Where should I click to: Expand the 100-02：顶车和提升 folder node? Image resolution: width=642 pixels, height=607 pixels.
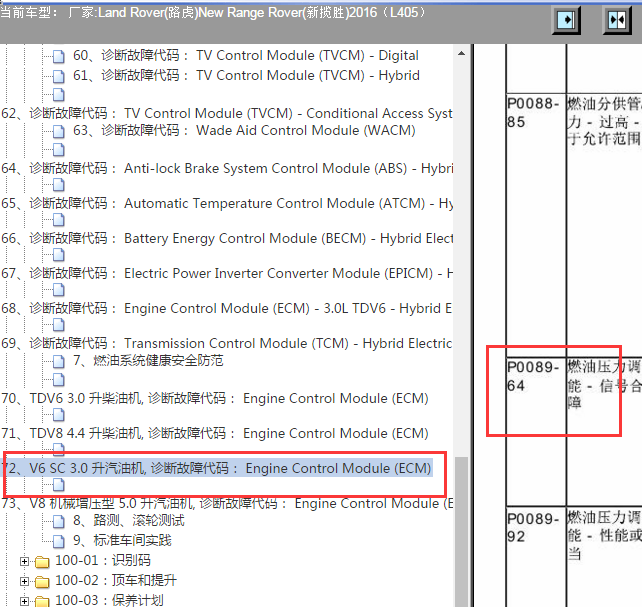(24, 581)
